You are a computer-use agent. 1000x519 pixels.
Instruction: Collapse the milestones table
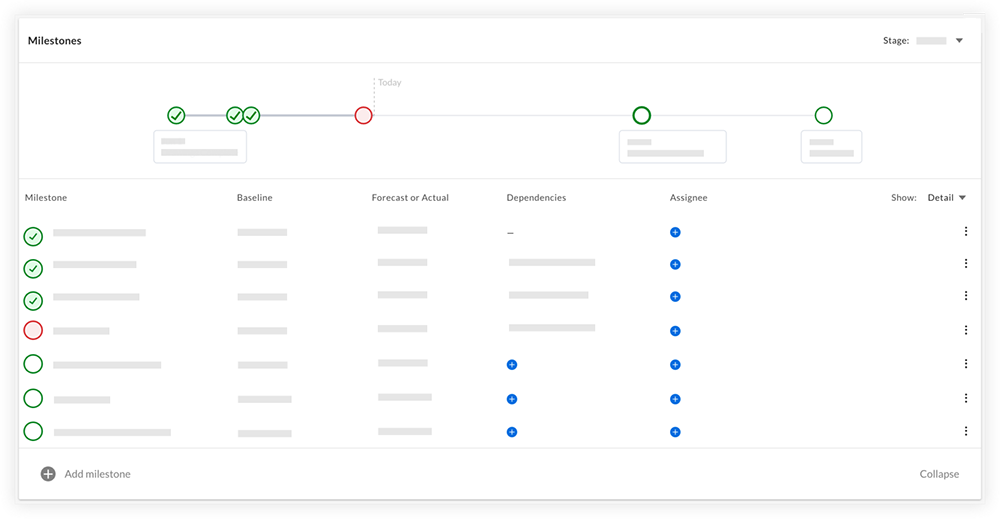coord(939,474)
